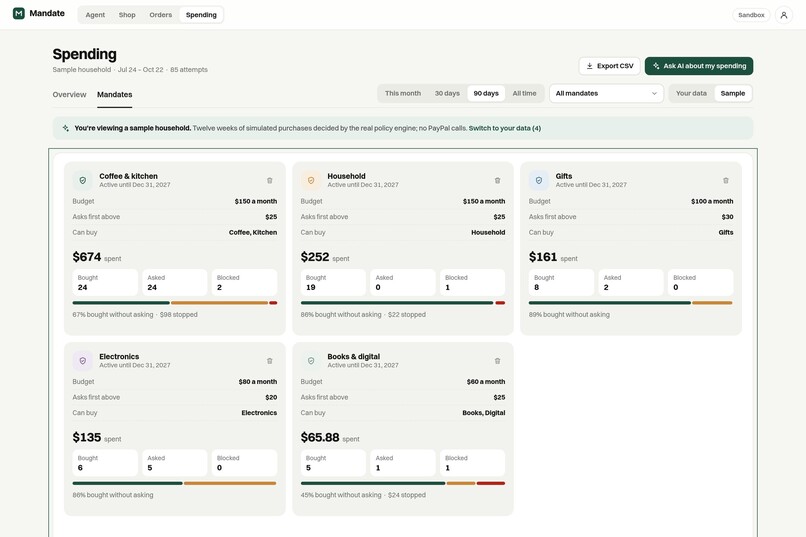The height and width of the screenshot is (537, 806).
Task: Click the 89% bought without asking text
Action: [x=569, y=314]
